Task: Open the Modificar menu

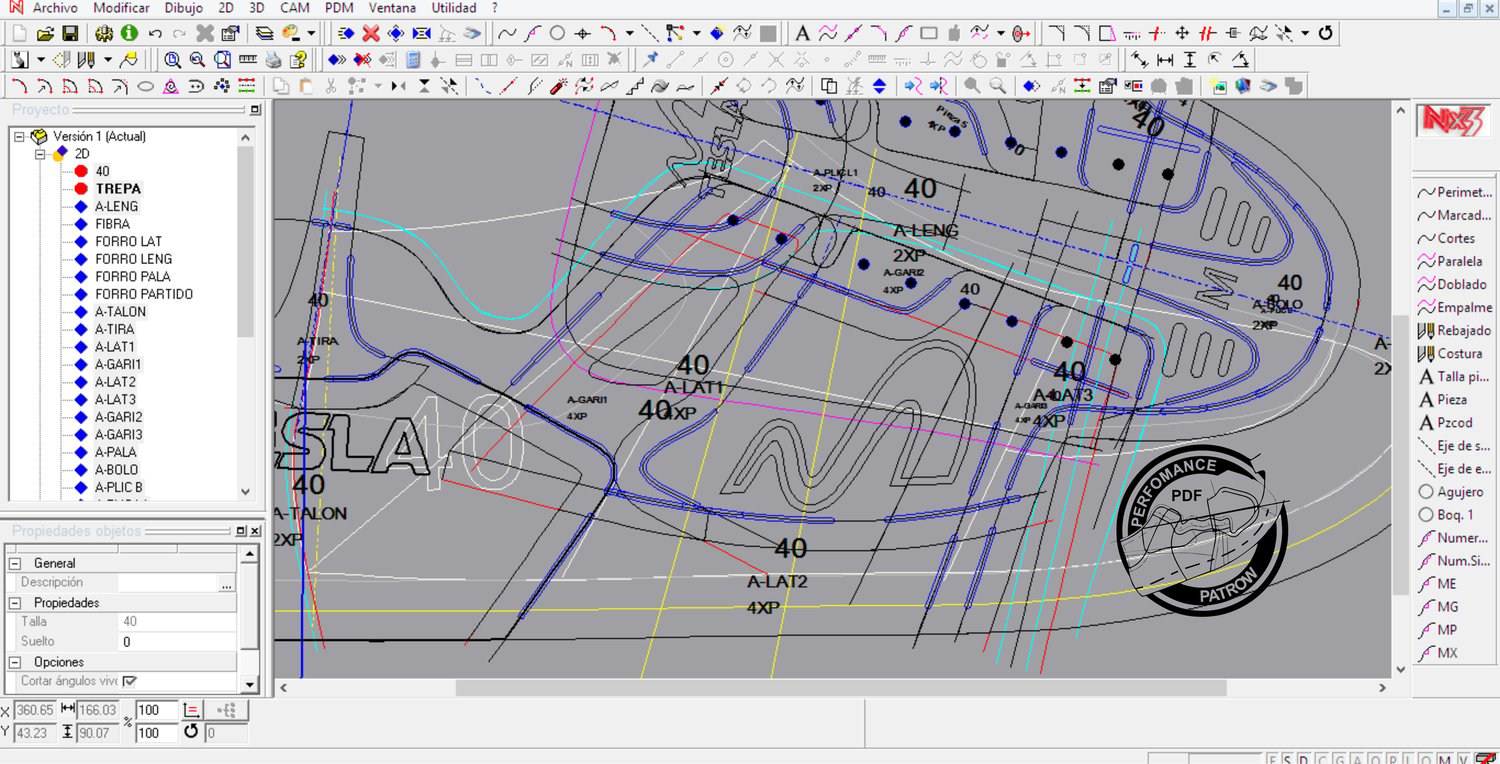Action: click(121, 8)
